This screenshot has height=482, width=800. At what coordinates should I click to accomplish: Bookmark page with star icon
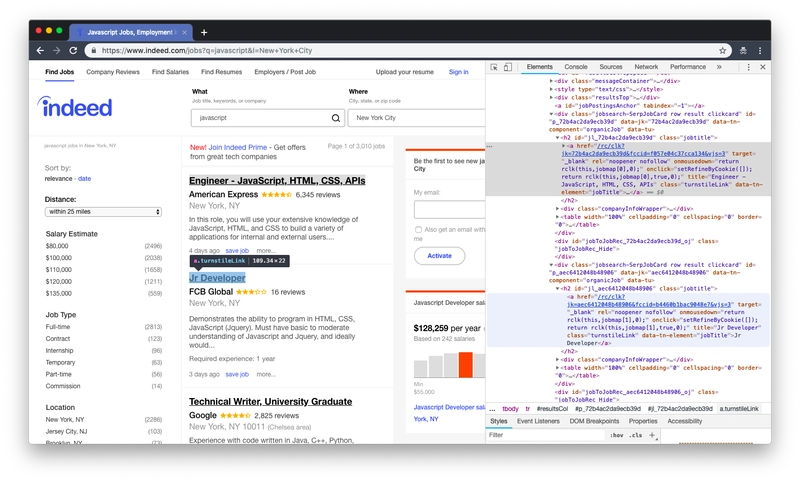click(x=722, y=50)
